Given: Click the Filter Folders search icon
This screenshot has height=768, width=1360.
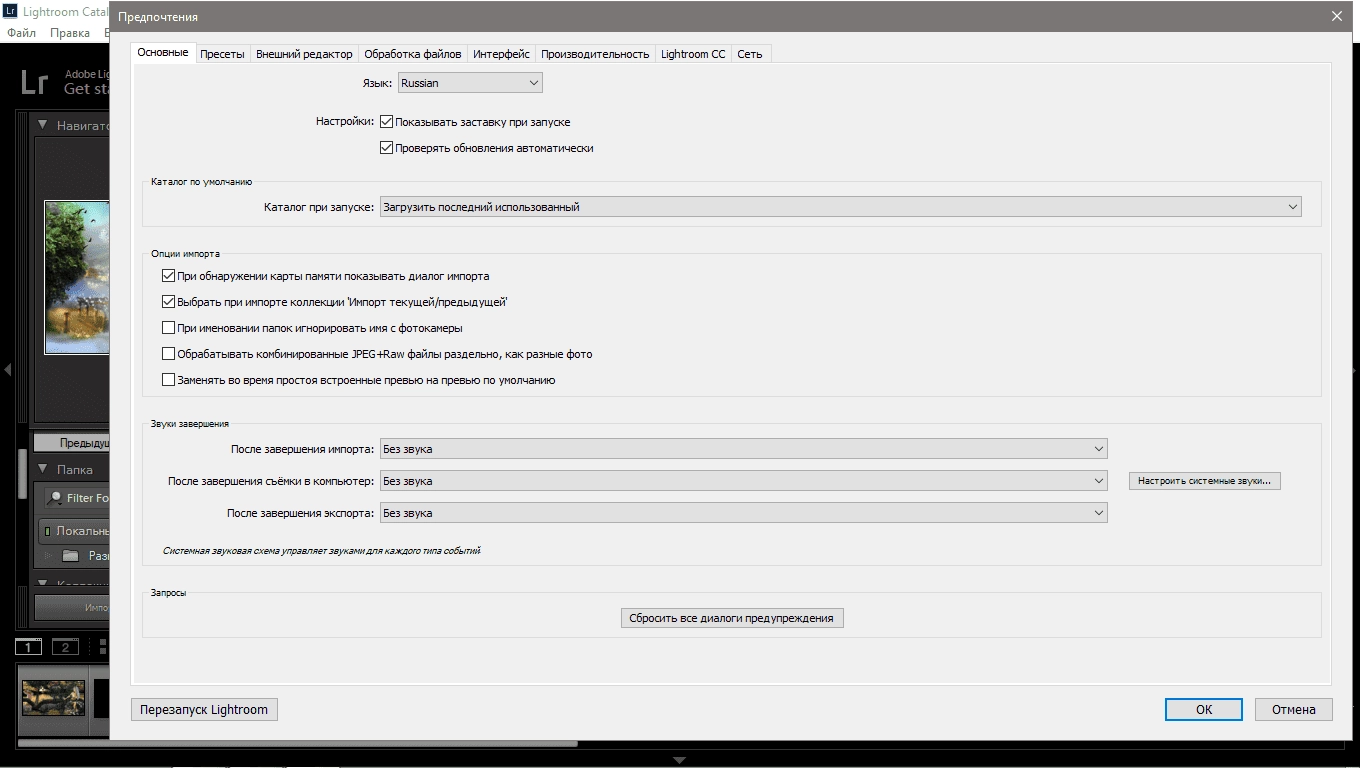Looking at the screenshot, I should 56,498.
